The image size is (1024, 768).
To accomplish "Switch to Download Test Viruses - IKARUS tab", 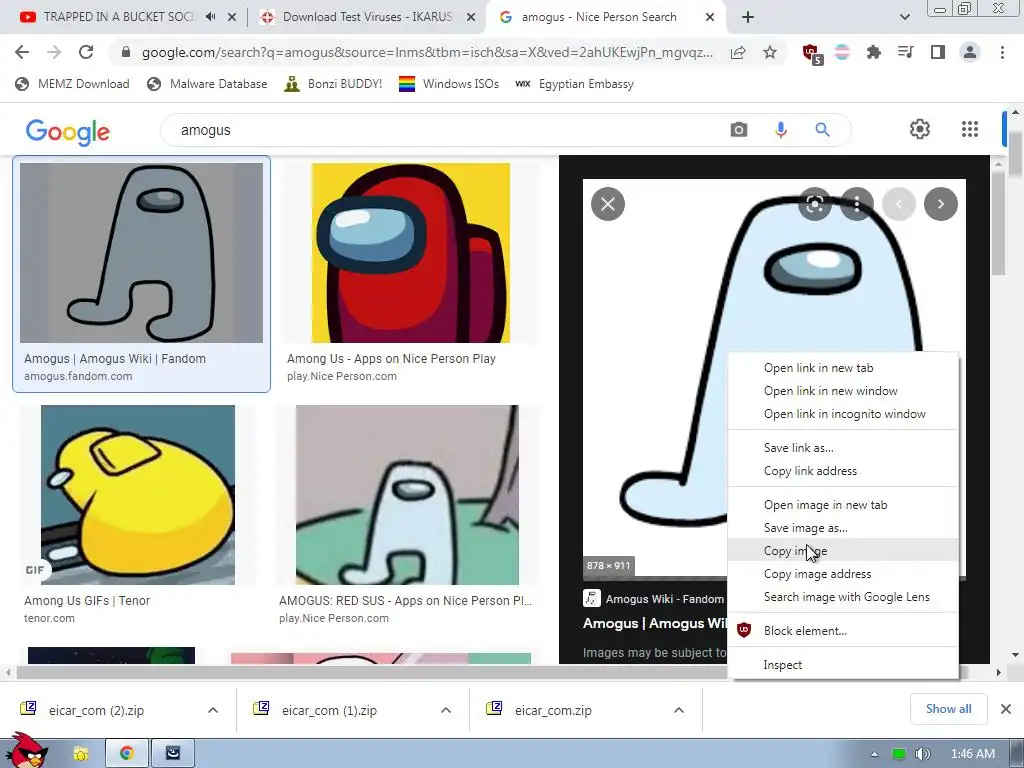I will click(x=367, y=17).
